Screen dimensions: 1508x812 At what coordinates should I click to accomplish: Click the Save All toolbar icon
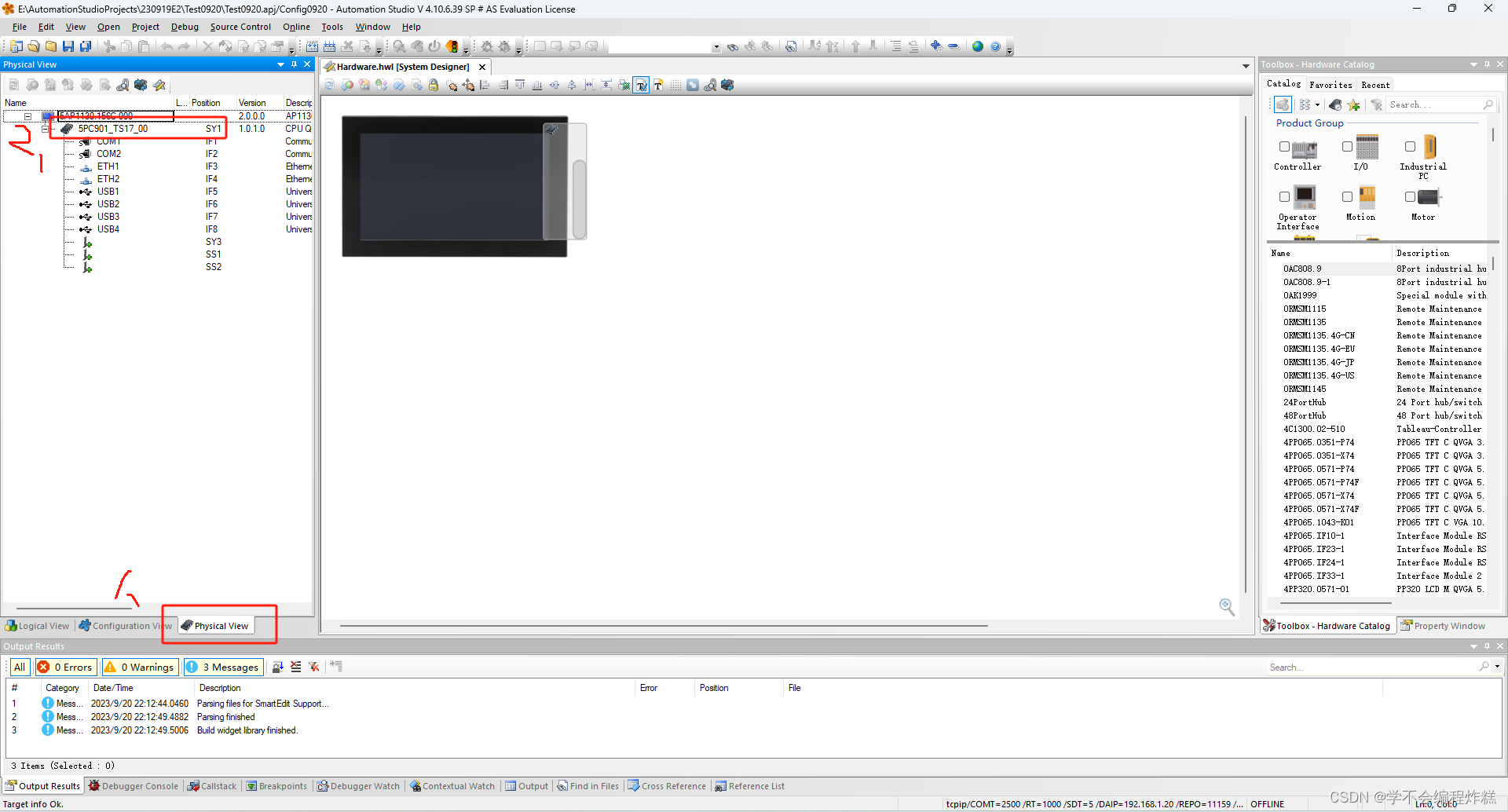click(x=86, y=46)
